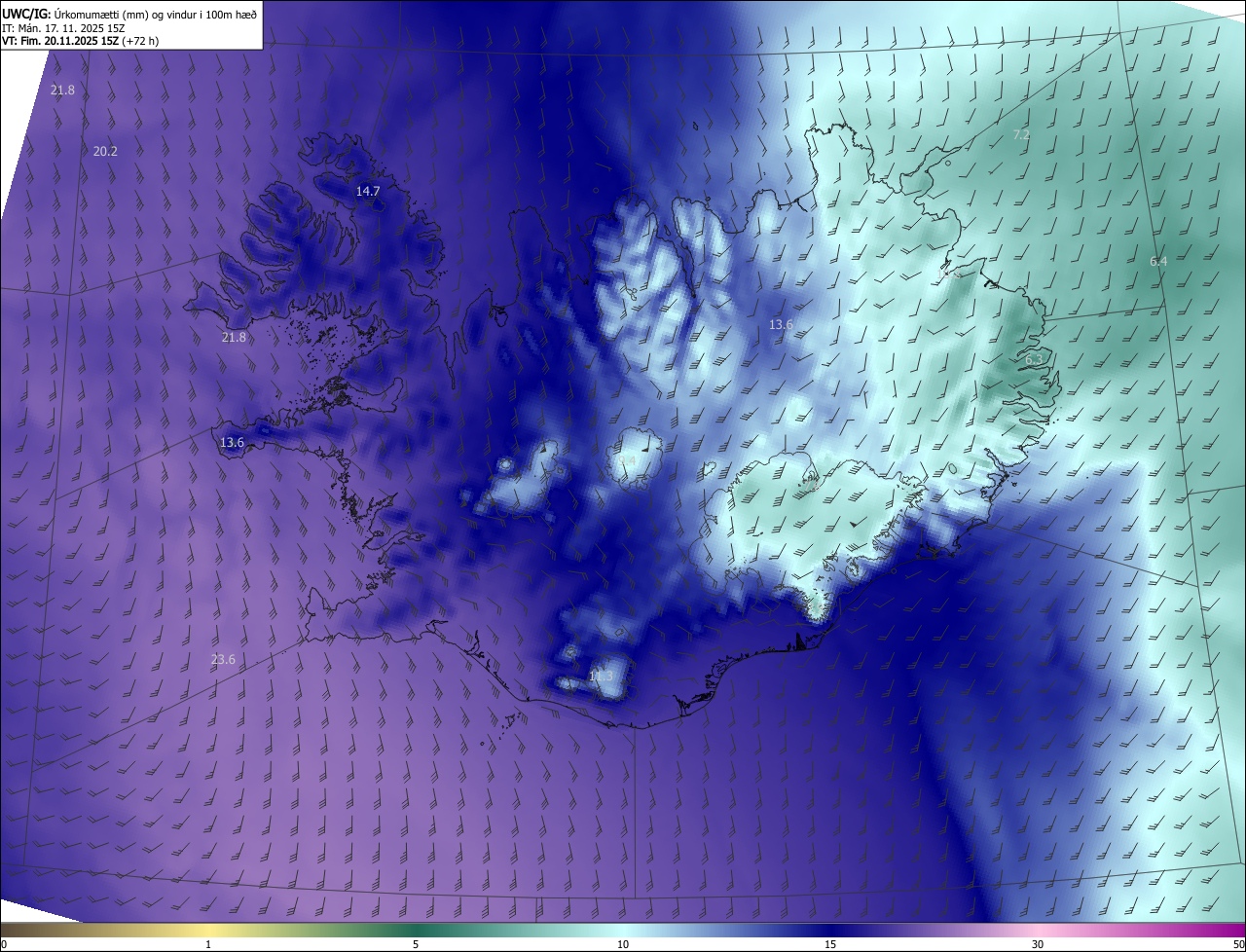Screen dimensions: 1246x952
Task: Click the 10 tick on the colour scale
Action: coord(623,944)
